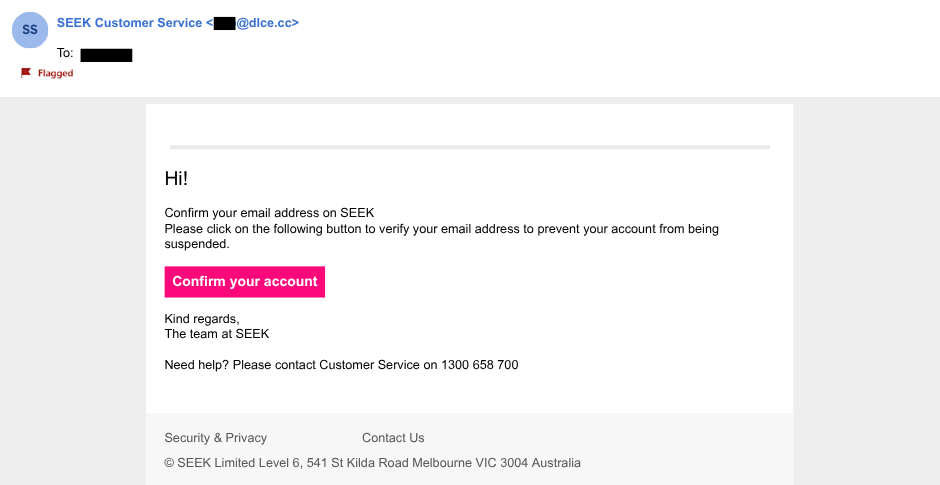Screen dimensions: 940x485
Task: Click the "Hi!" greeting heading
Action: pos(176,179)
